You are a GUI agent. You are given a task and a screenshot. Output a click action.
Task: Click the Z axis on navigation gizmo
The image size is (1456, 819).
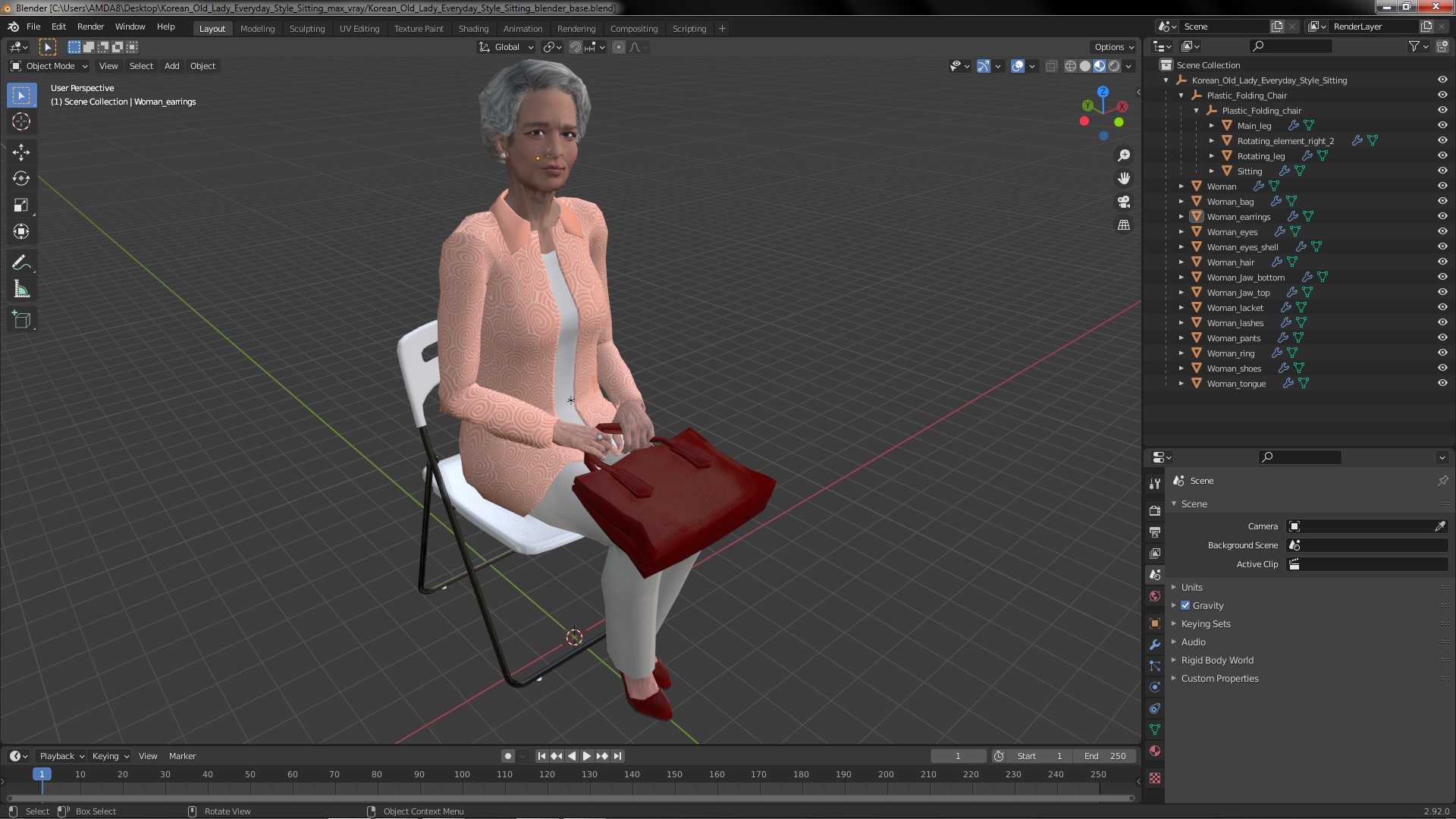pyautogui.click(x=1103, y=92)
